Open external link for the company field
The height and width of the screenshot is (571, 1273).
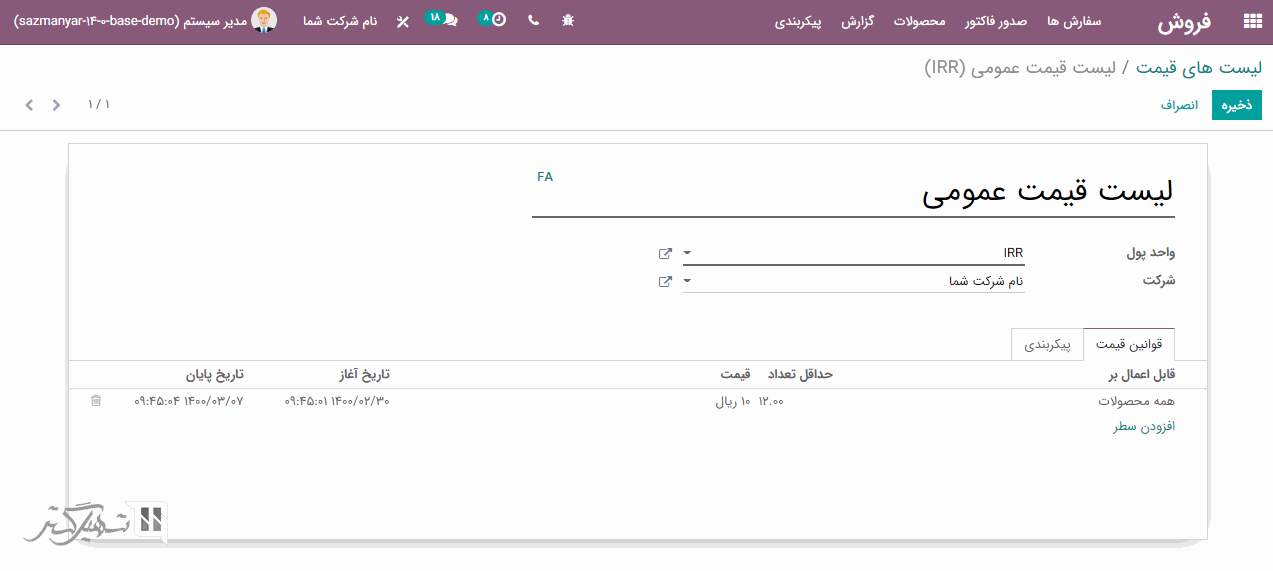[x=665, y=282]
